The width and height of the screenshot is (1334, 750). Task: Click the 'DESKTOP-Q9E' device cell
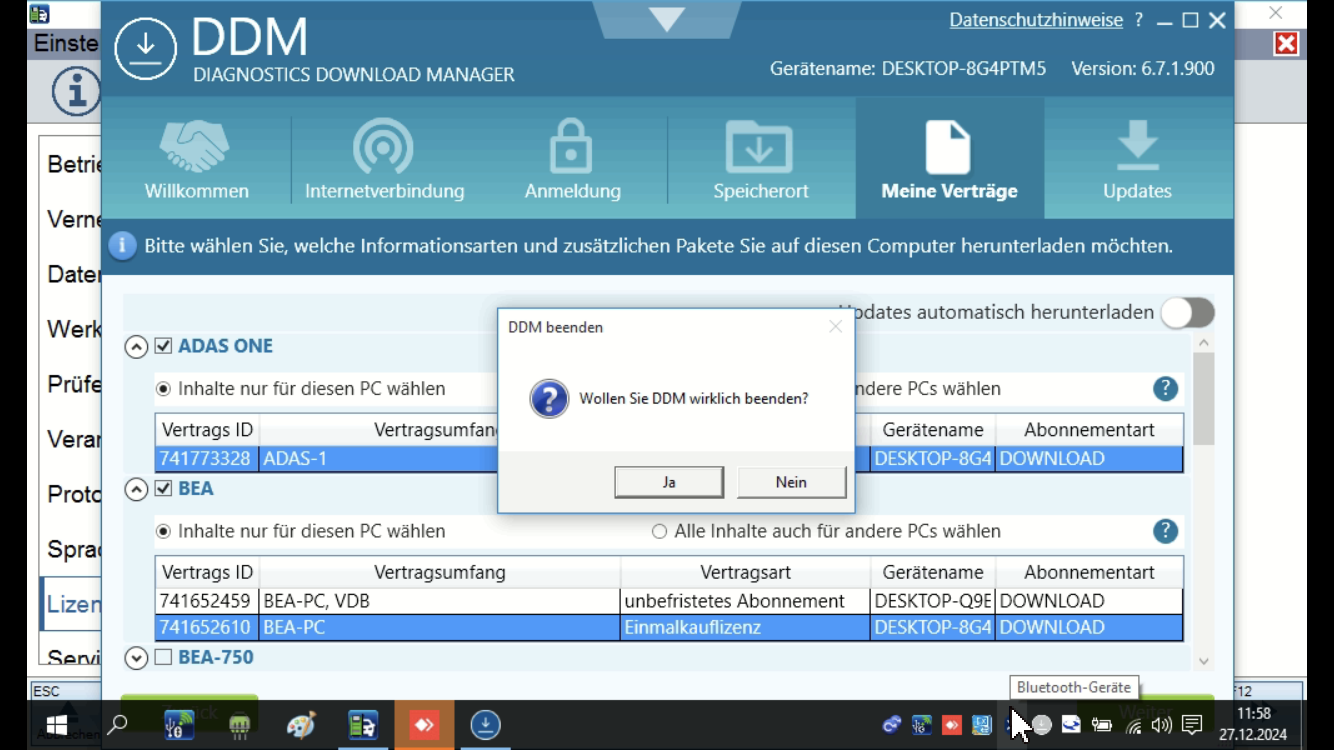point(933,601)
